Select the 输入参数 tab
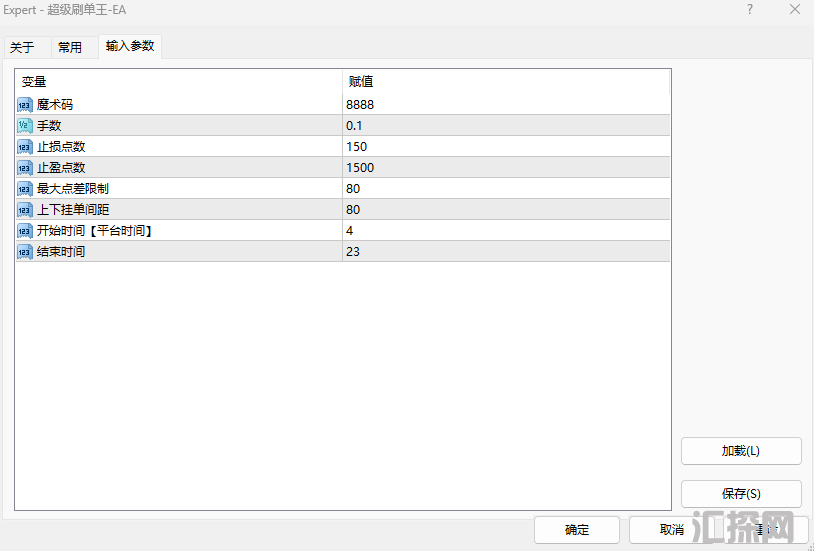 click(130, 46)
